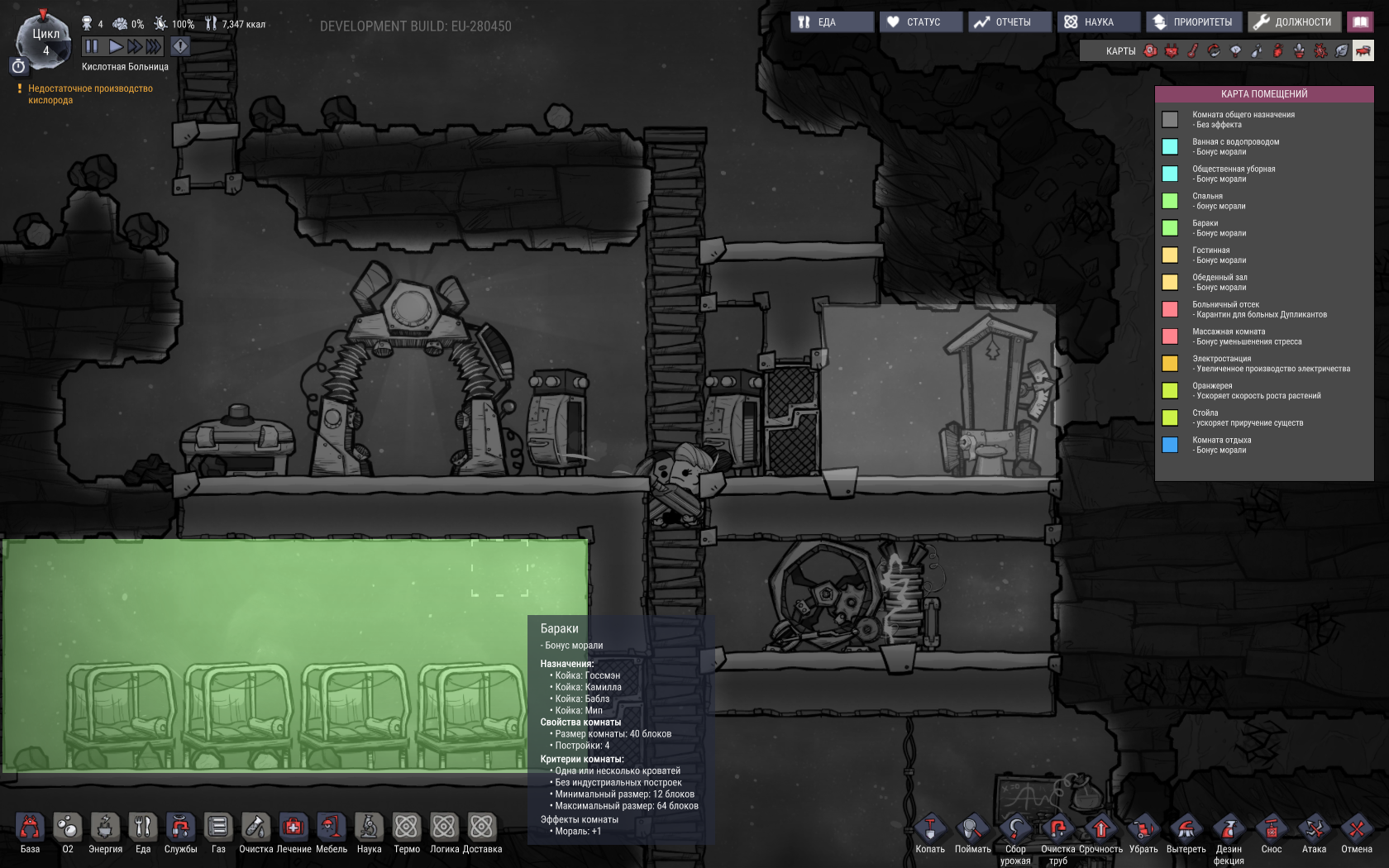Set game speed to double fast-forward
This screenshot has width=1389, height=868.
click(x=134, y=46)
